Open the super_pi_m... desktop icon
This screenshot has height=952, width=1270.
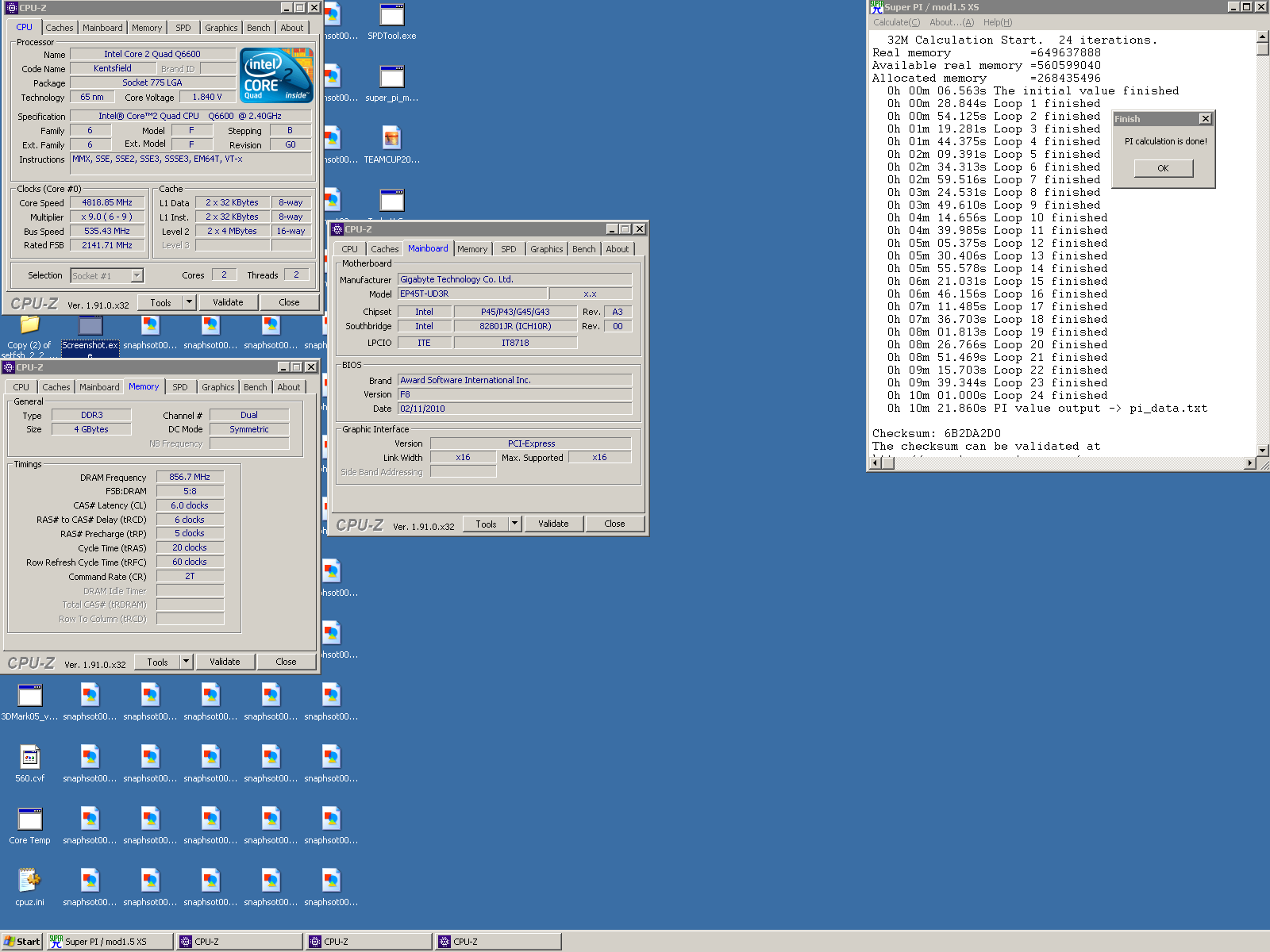click(x=391, y=83)
